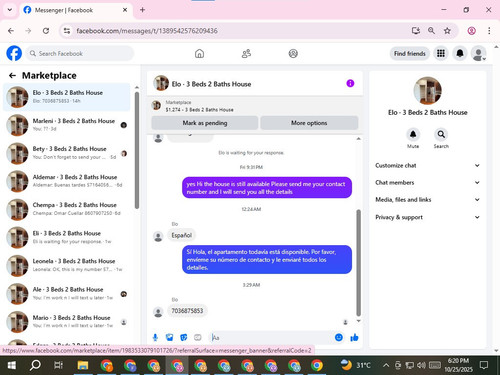The height and width of the screenshot is (375, 500).
Task: Open Marleni - 3 Beds 2 Baths House chat
Action: click(x=67, y=125)
